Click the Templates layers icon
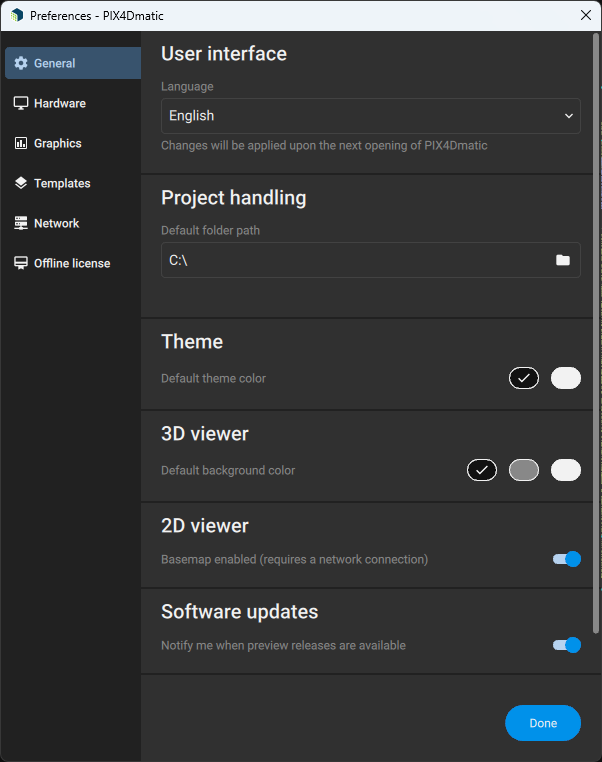The height and width of the screenshot is (762, 602). click(21, 183)
